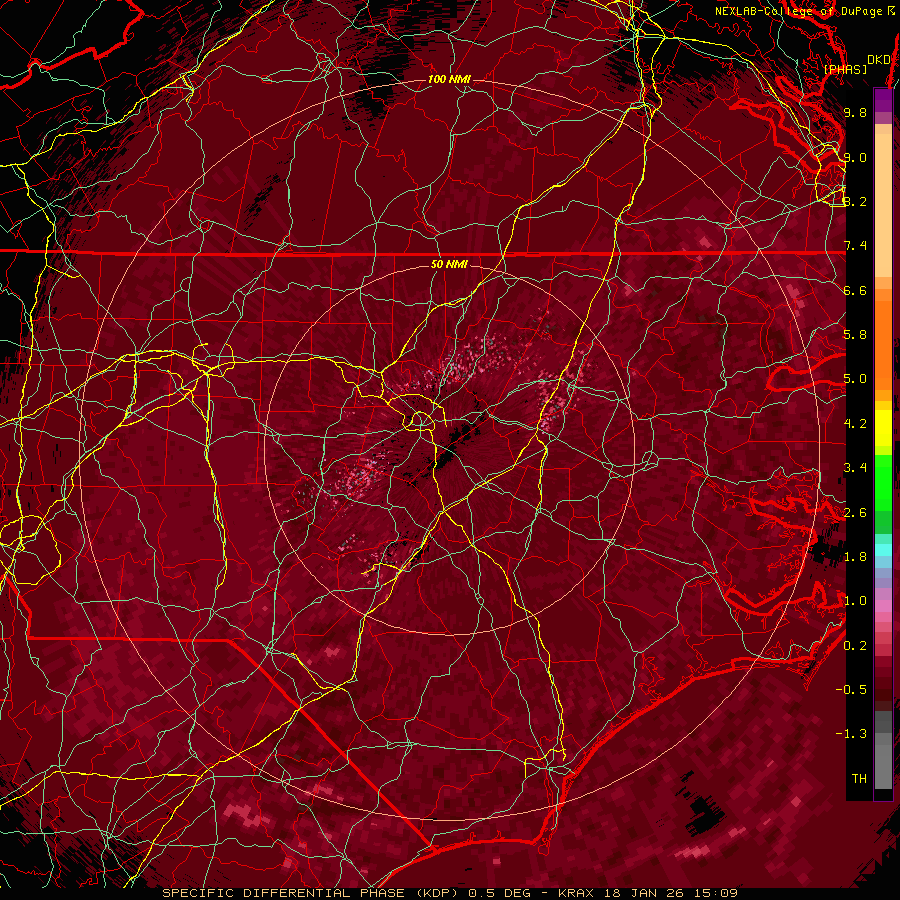Pick the purple top segment of color bar
The width and height of the screenshot is (900, 900).
click(x=883, y=100)
